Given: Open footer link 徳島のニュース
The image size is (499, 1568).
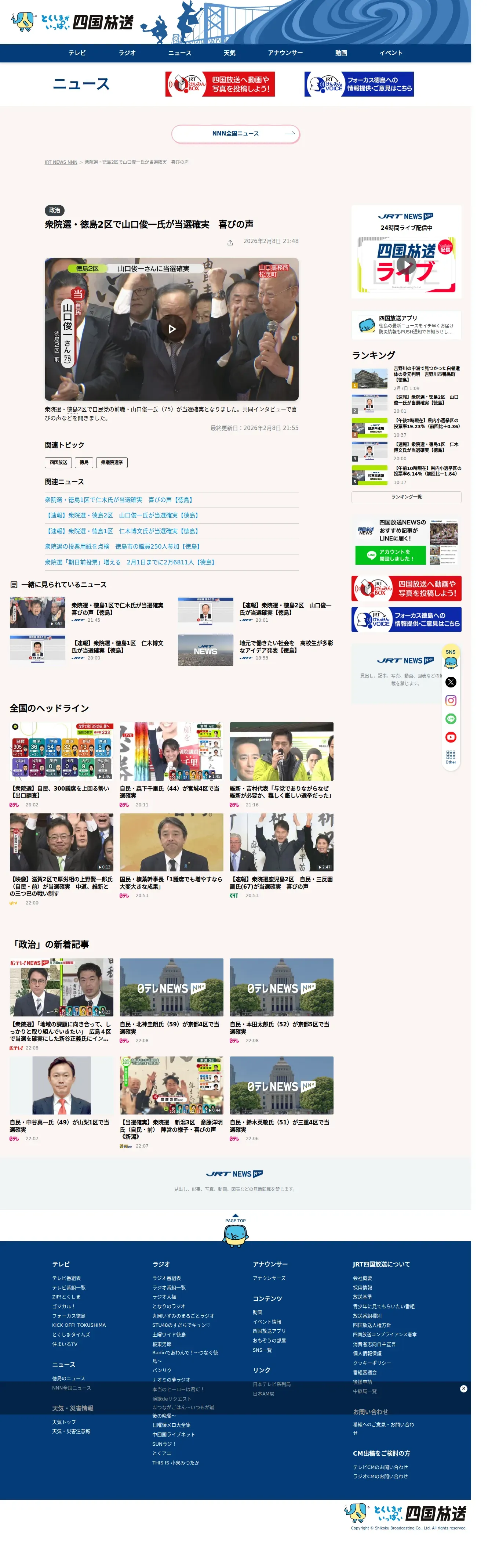Looking at the screenshot, I should (x=69, y=1379).
